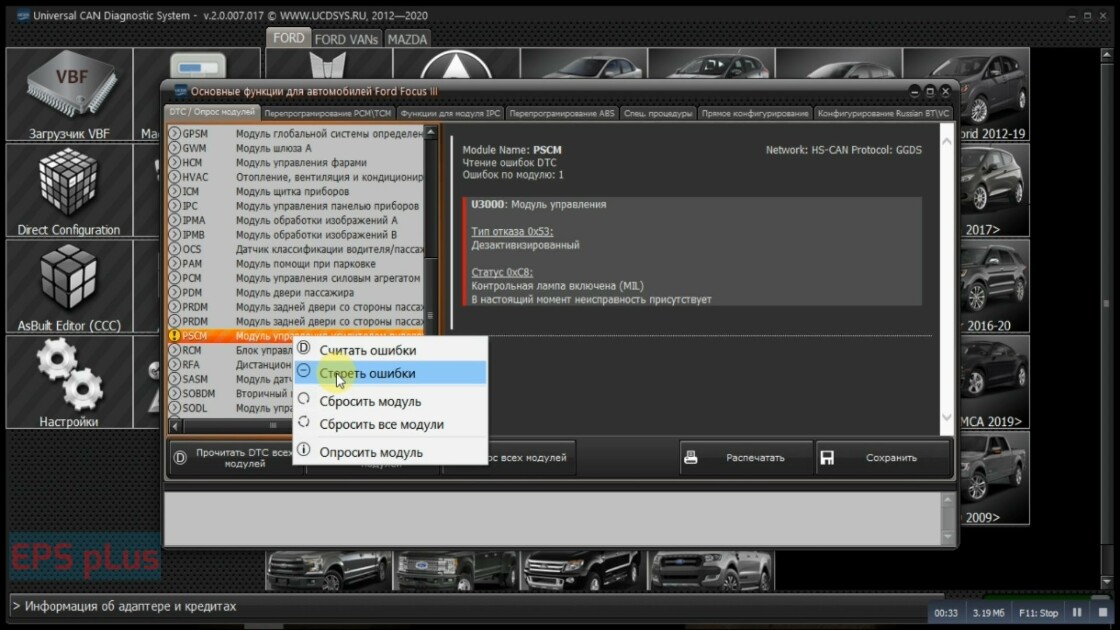Open the VBF loader (Загрузчик VBF)
This screenshot has height=630, width=1120.
tap(69, 94)
